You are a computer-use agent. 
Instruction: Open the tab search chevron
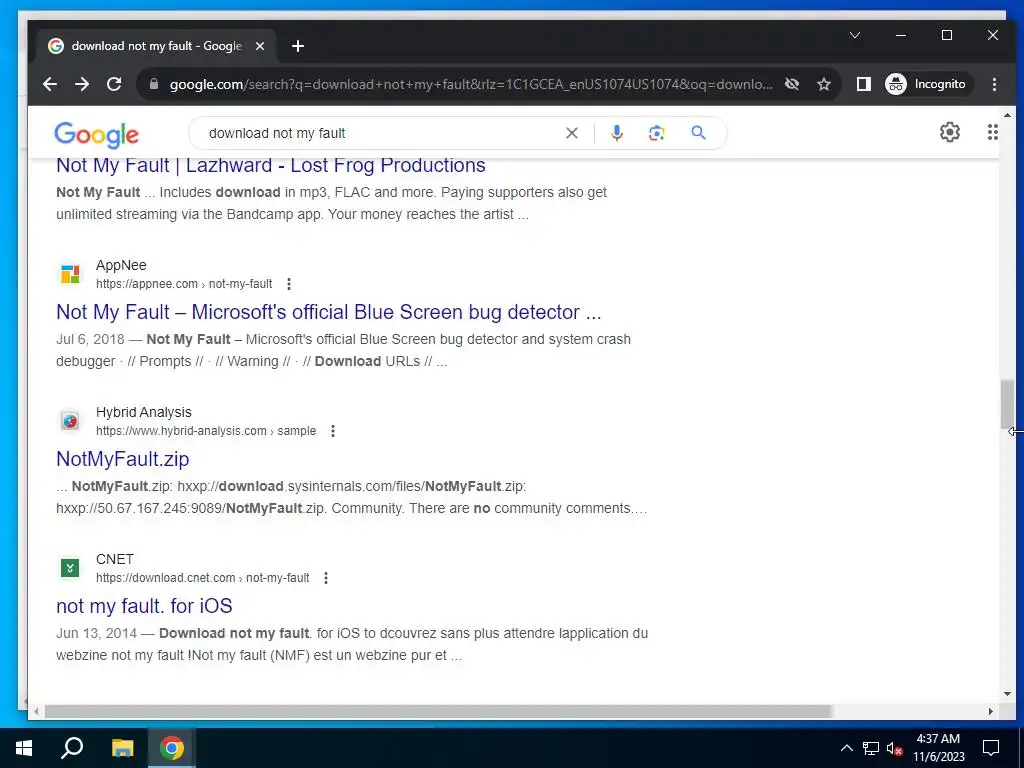click(x=855, y=35)
